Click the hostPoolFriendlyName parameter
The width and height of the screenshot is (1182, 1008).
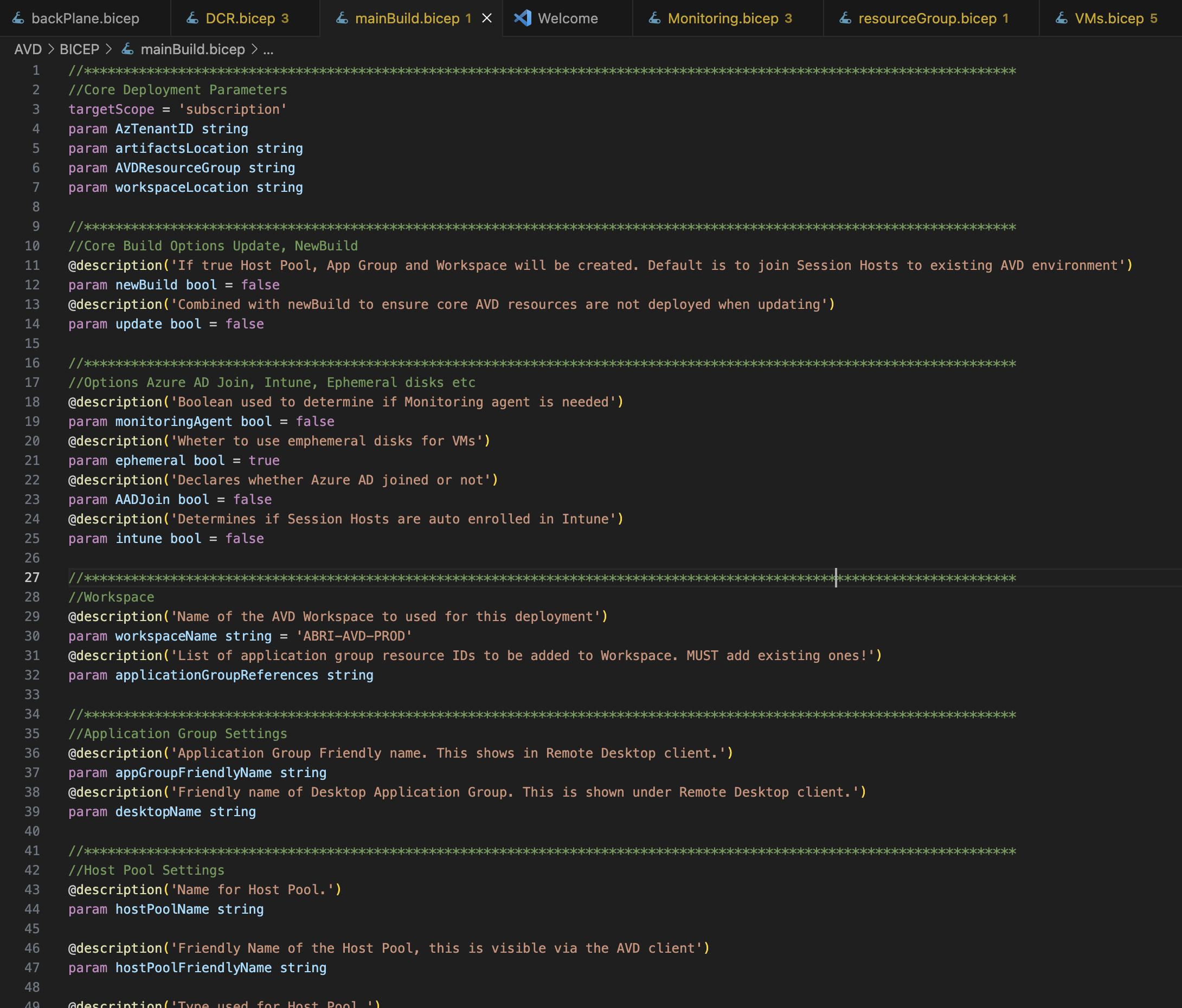coord(194,968)
